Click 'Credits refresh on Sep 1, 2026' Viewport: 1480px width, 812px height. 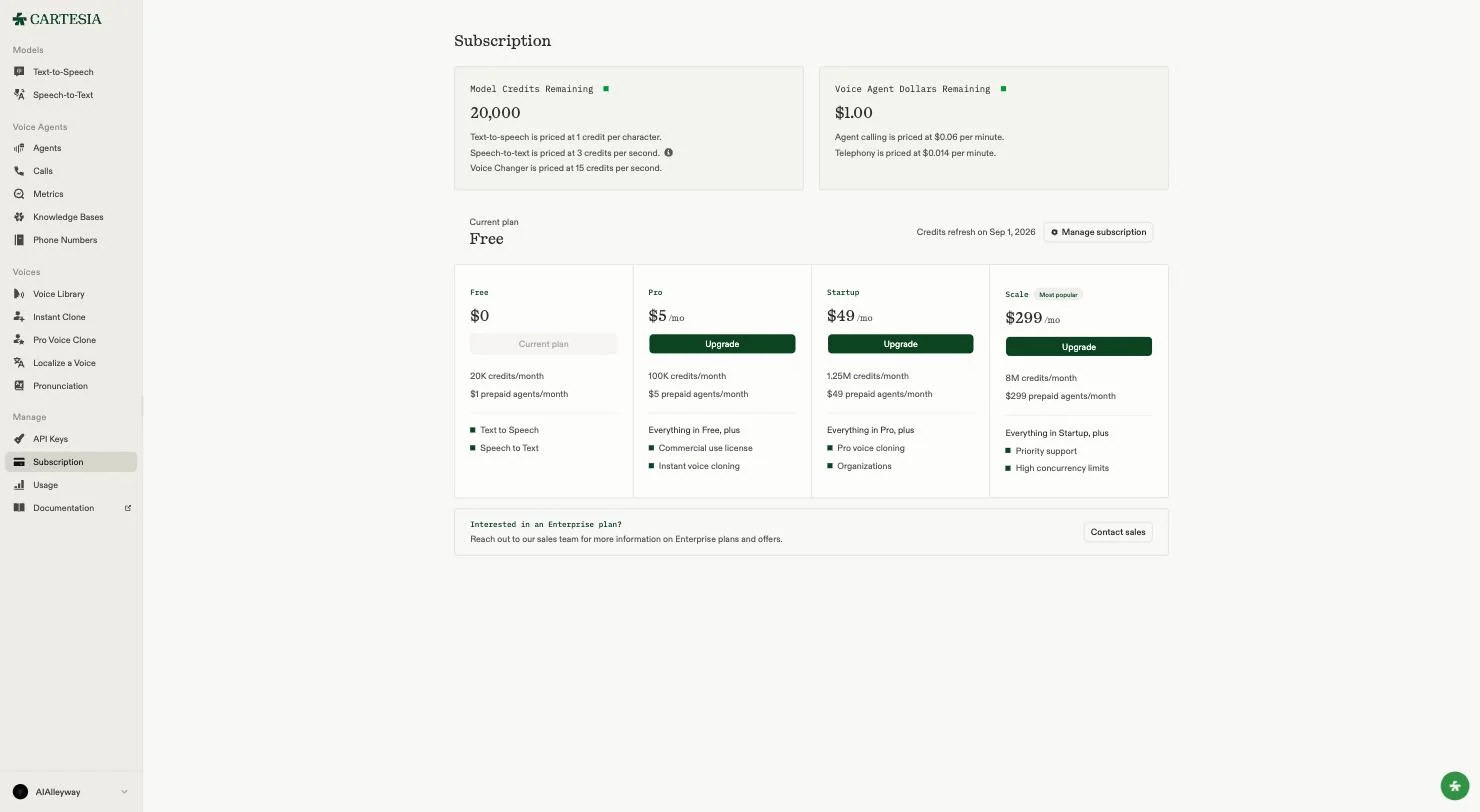coord(976,232)
